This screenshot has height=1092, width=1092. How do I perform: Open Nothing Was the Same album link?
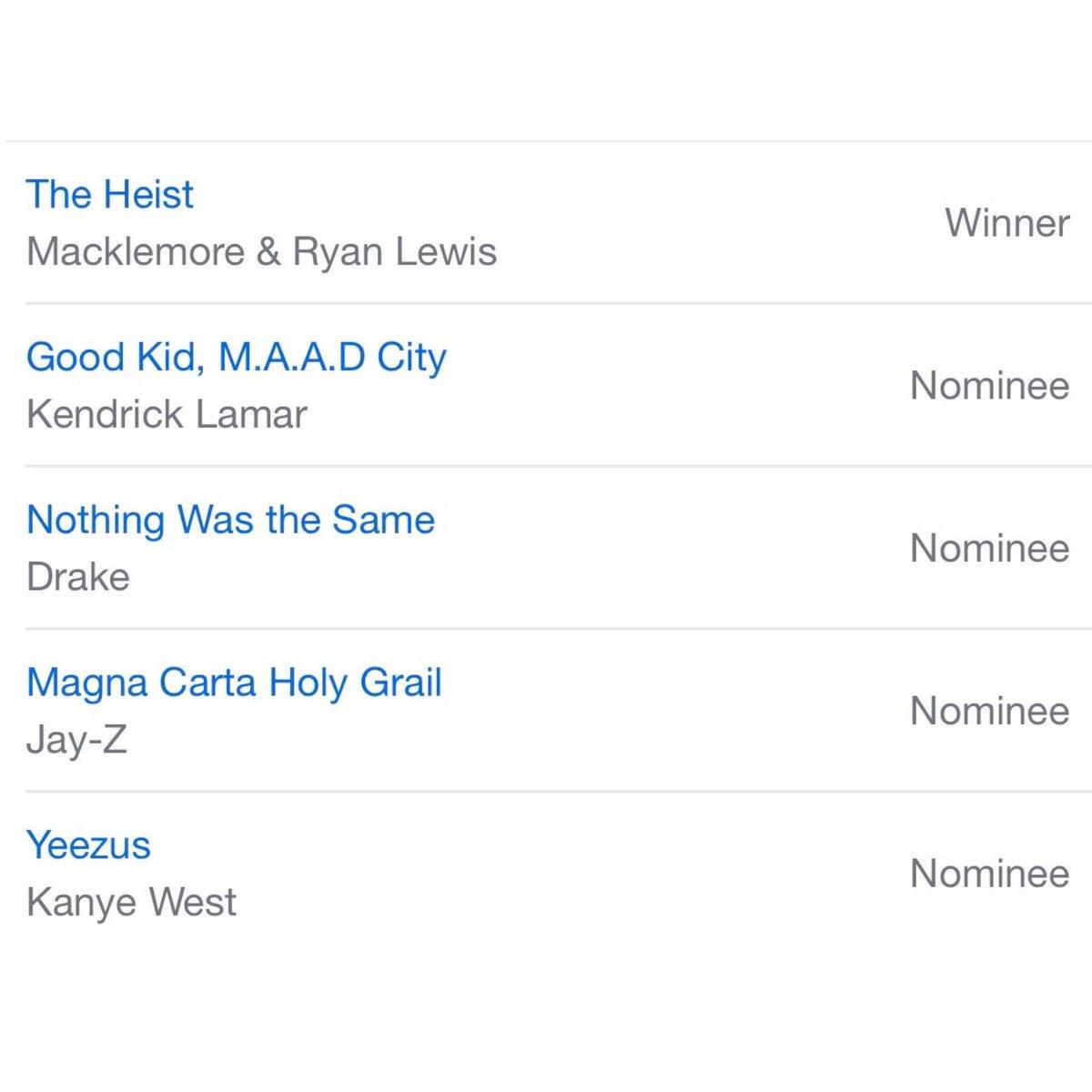(x=231, y=520)
